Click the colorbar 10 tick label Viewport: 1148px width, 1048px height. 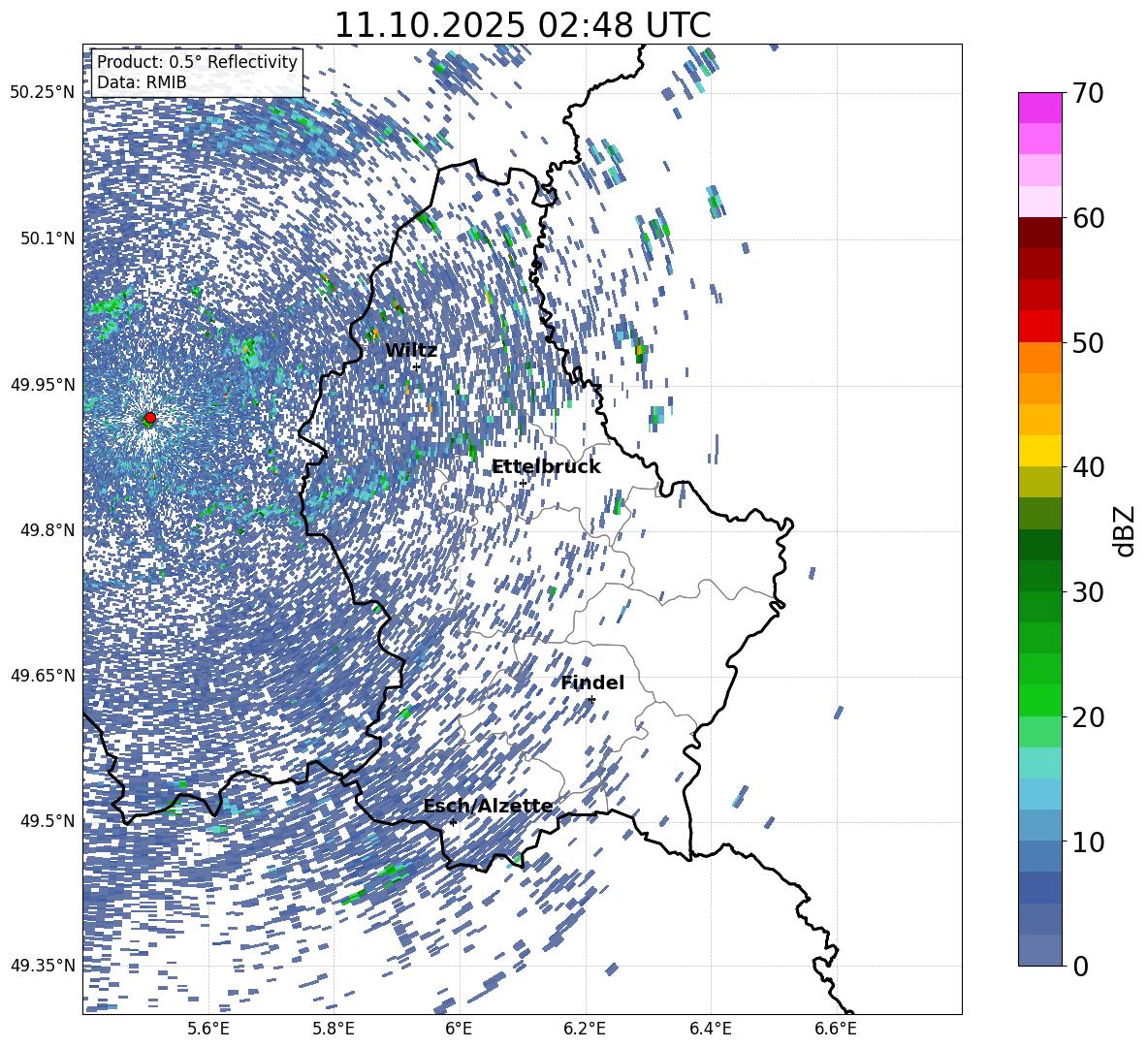pyautogui.click(x=1088, y=842)
